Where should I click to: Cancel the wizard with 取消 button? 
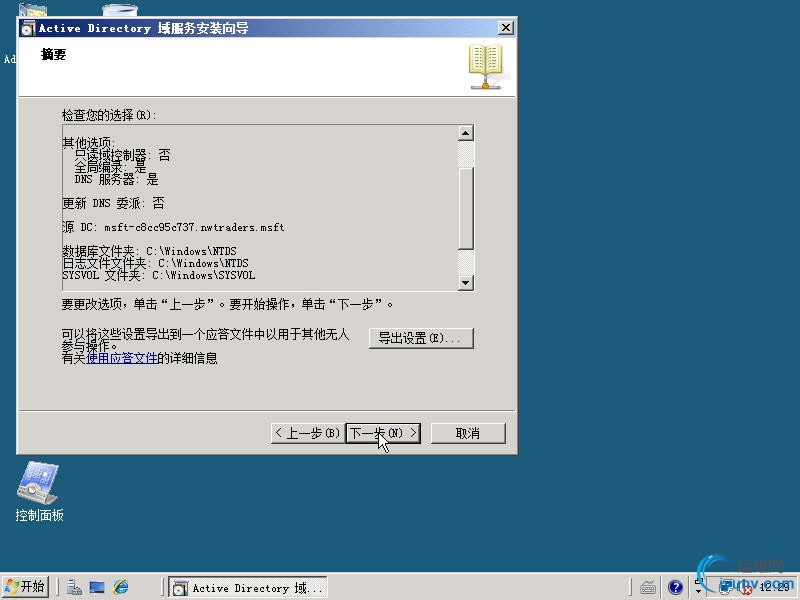coord(468,433)
